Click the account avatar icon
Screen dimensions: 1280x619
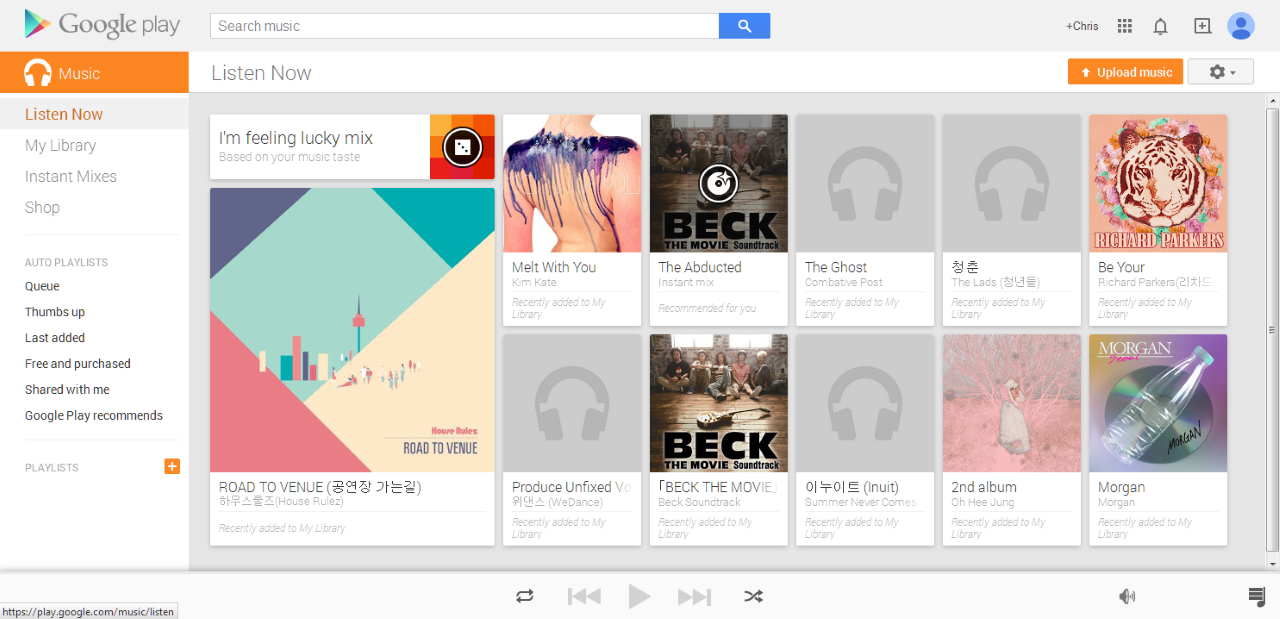[1240, 25]
